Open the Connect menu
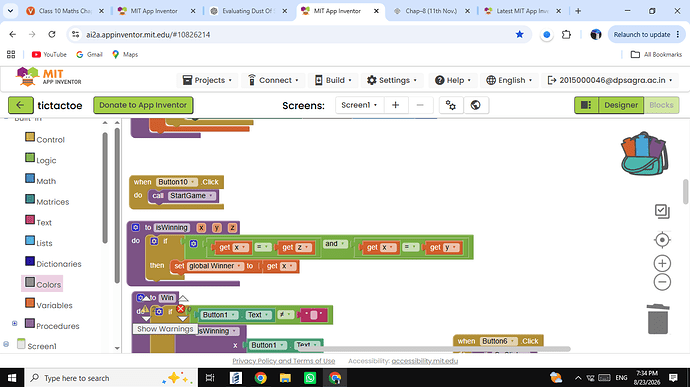 (273, 80)
